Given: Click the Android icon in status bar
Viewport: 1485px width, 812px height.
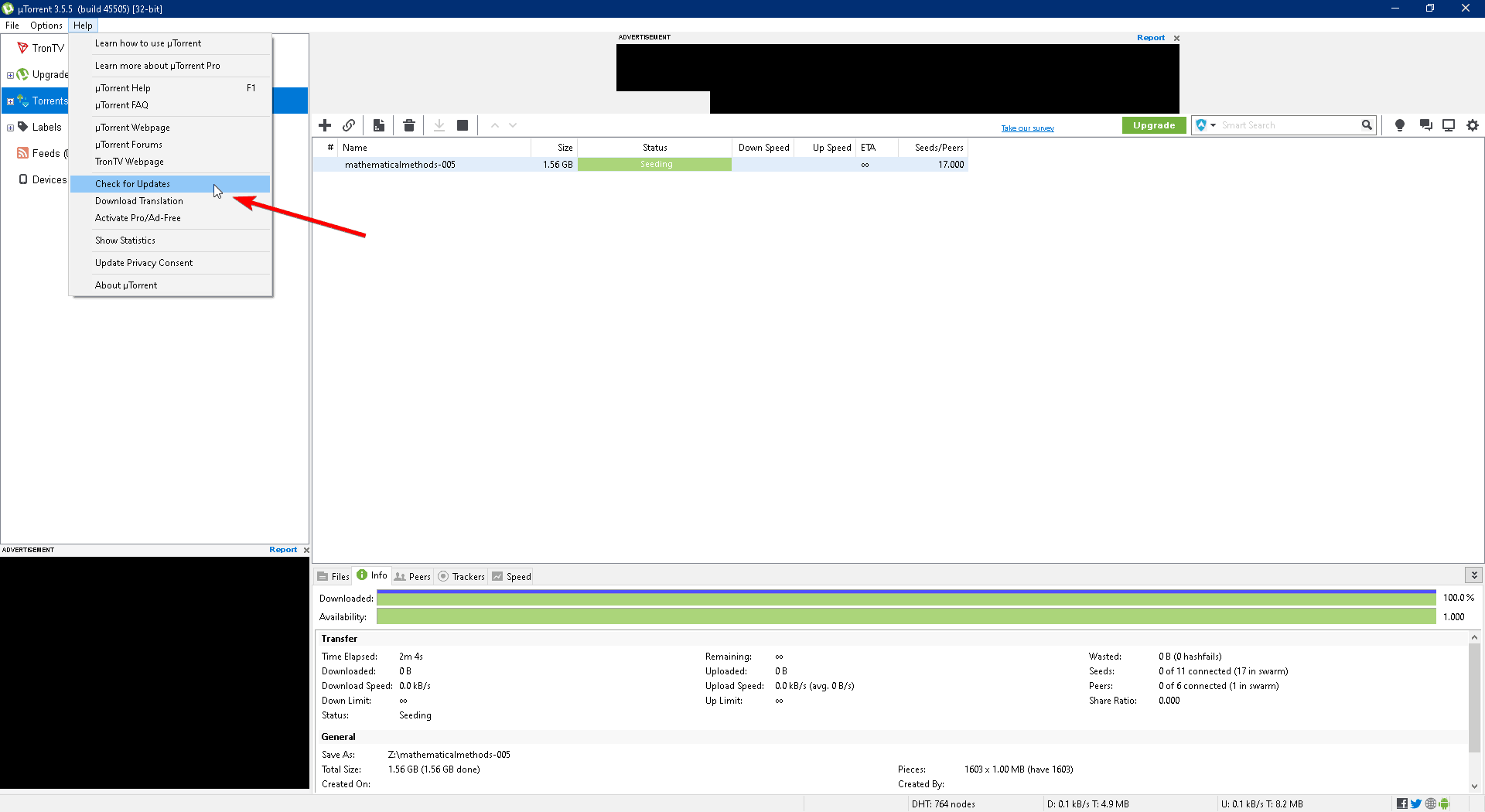Looking at the screenshot, I should point(1444,804).
